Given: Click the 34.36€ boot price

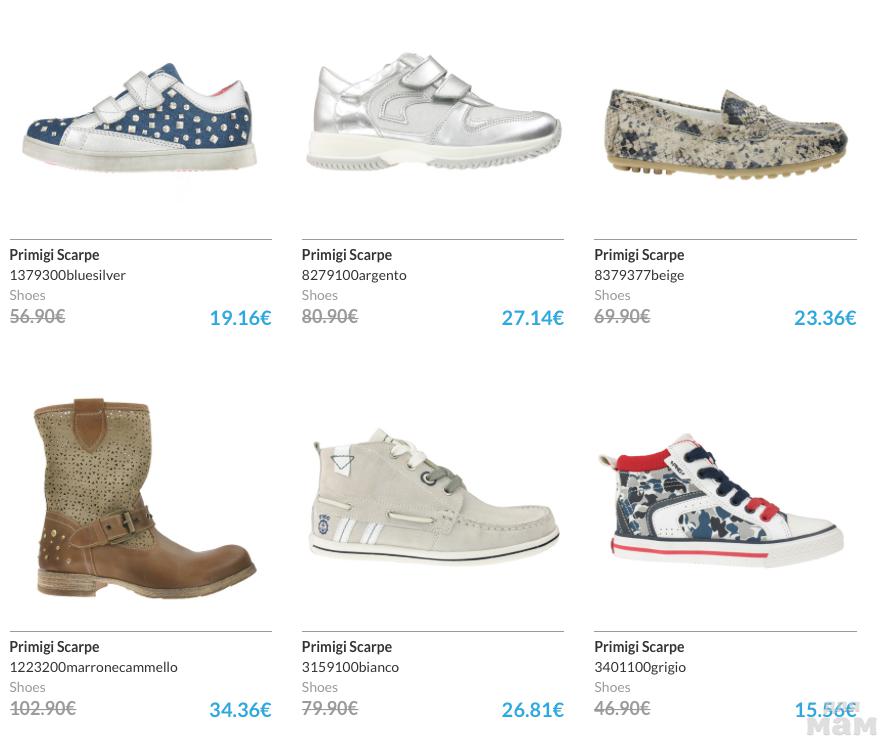Looking at the screenshot, I should tap(240, 710).
